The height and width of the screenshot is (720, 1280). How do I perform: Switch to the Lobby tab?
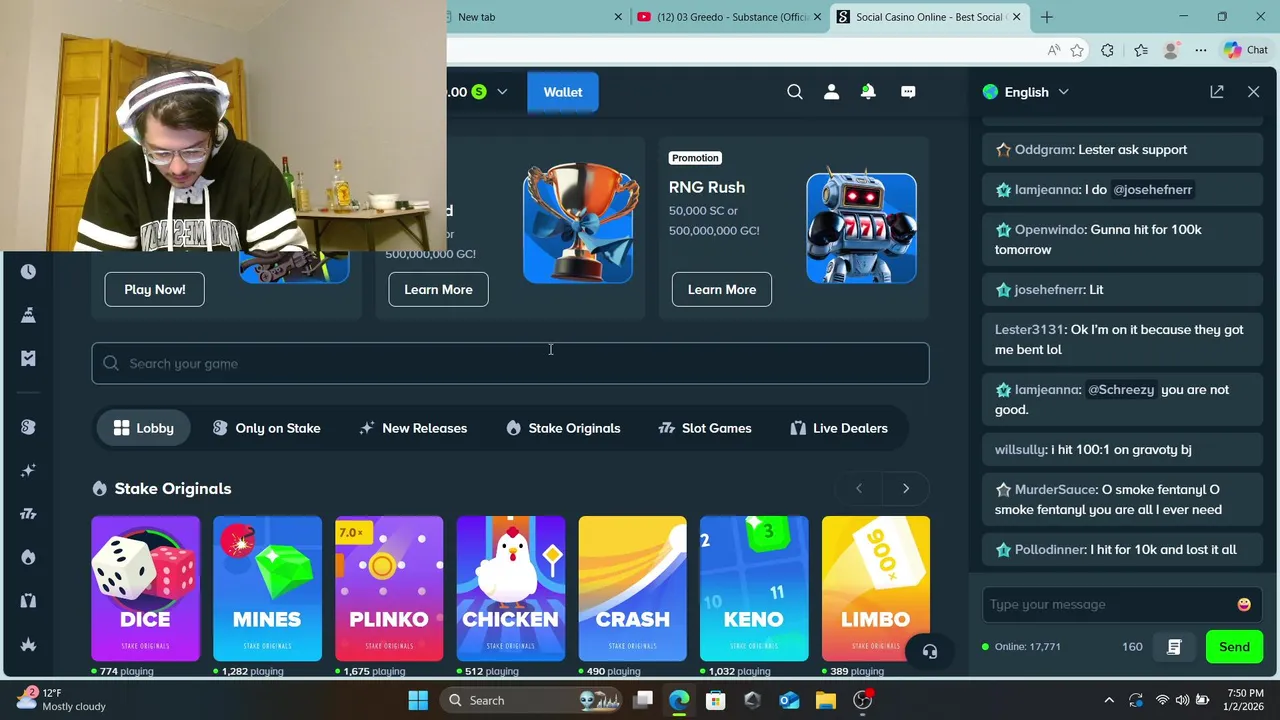click(x=144, y=428)
